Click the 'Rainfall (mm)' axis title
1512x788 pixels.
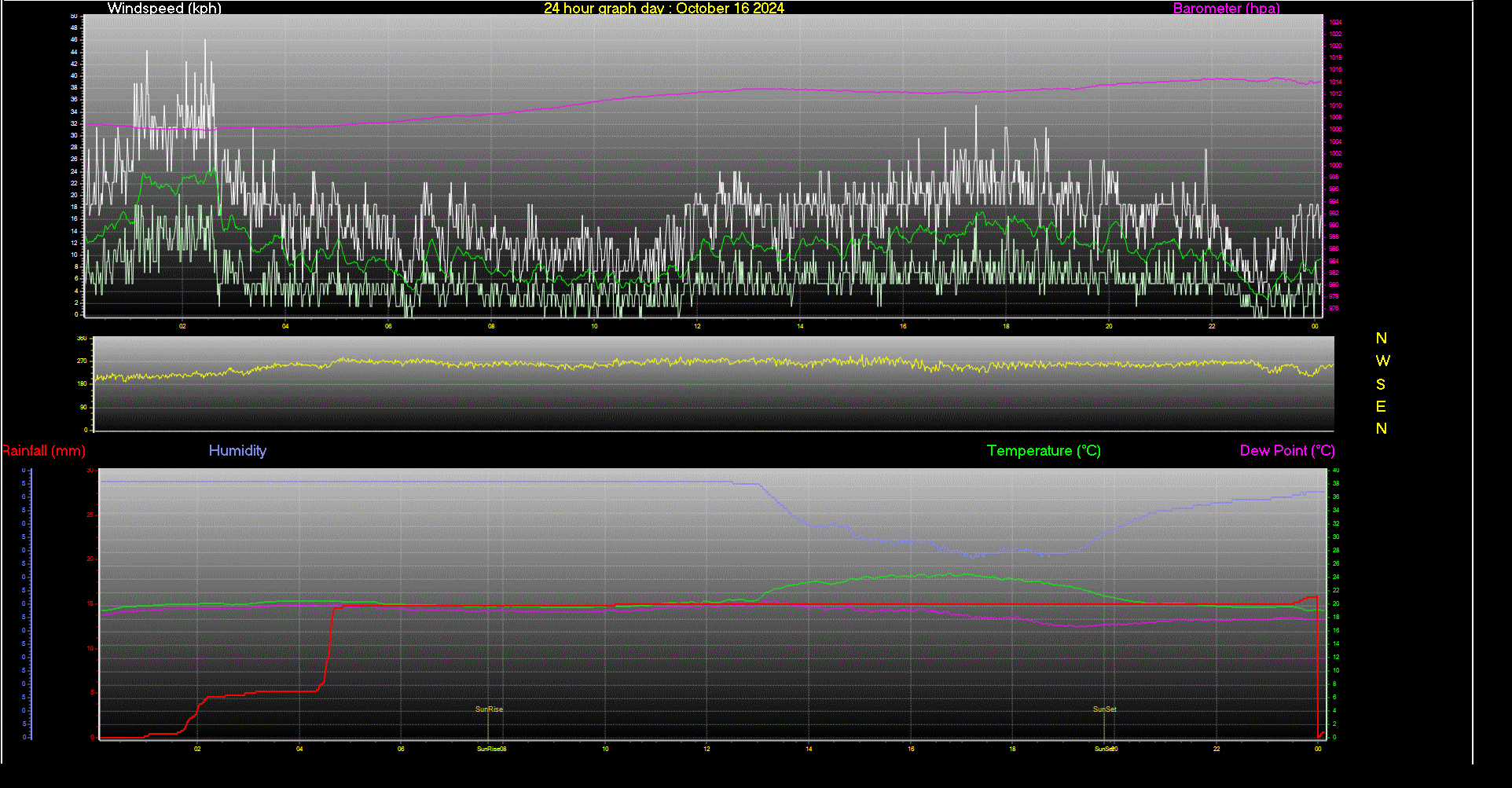43,451
